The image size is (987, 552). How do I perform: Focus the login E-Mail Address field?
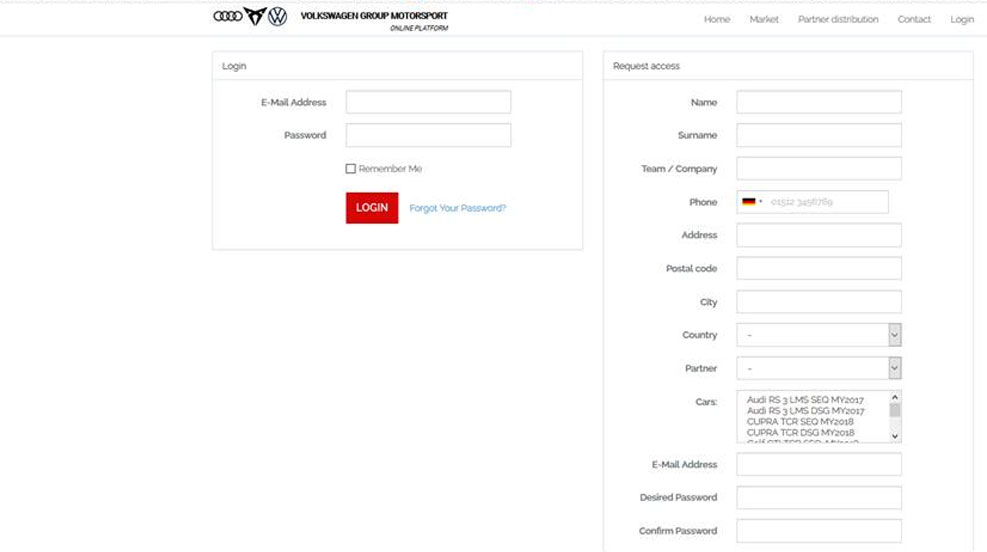coord(428,102)
